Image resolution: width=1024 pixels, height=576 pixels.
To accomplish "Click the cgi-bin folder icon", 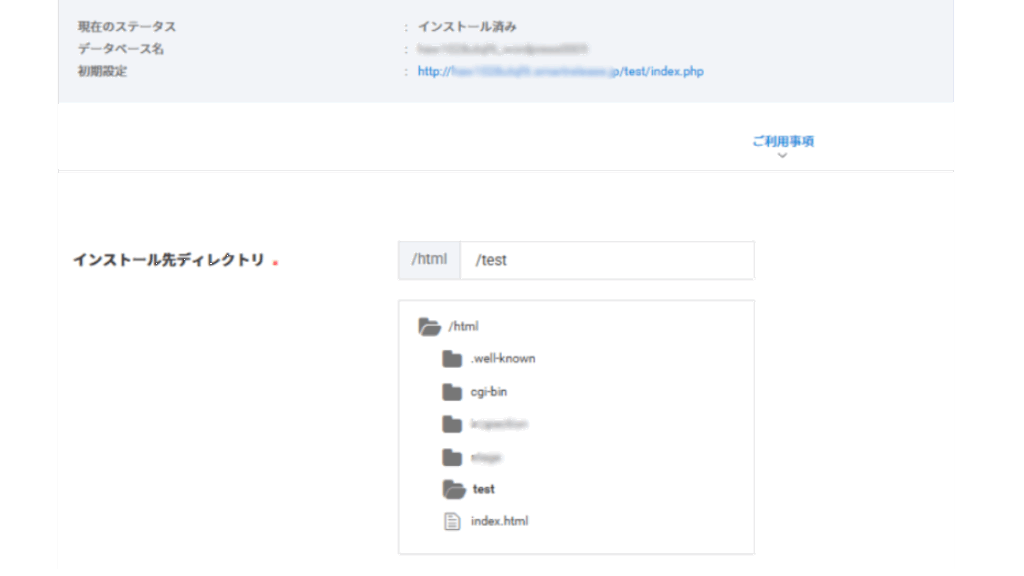I will 452,392.
